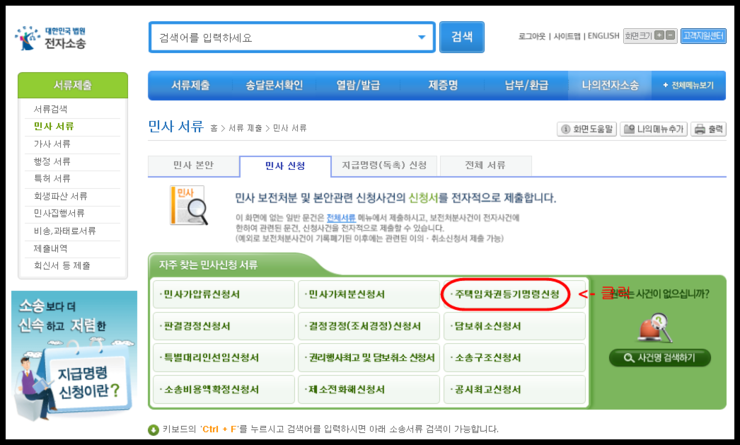Open 제소전화해신청서 form

369,389
